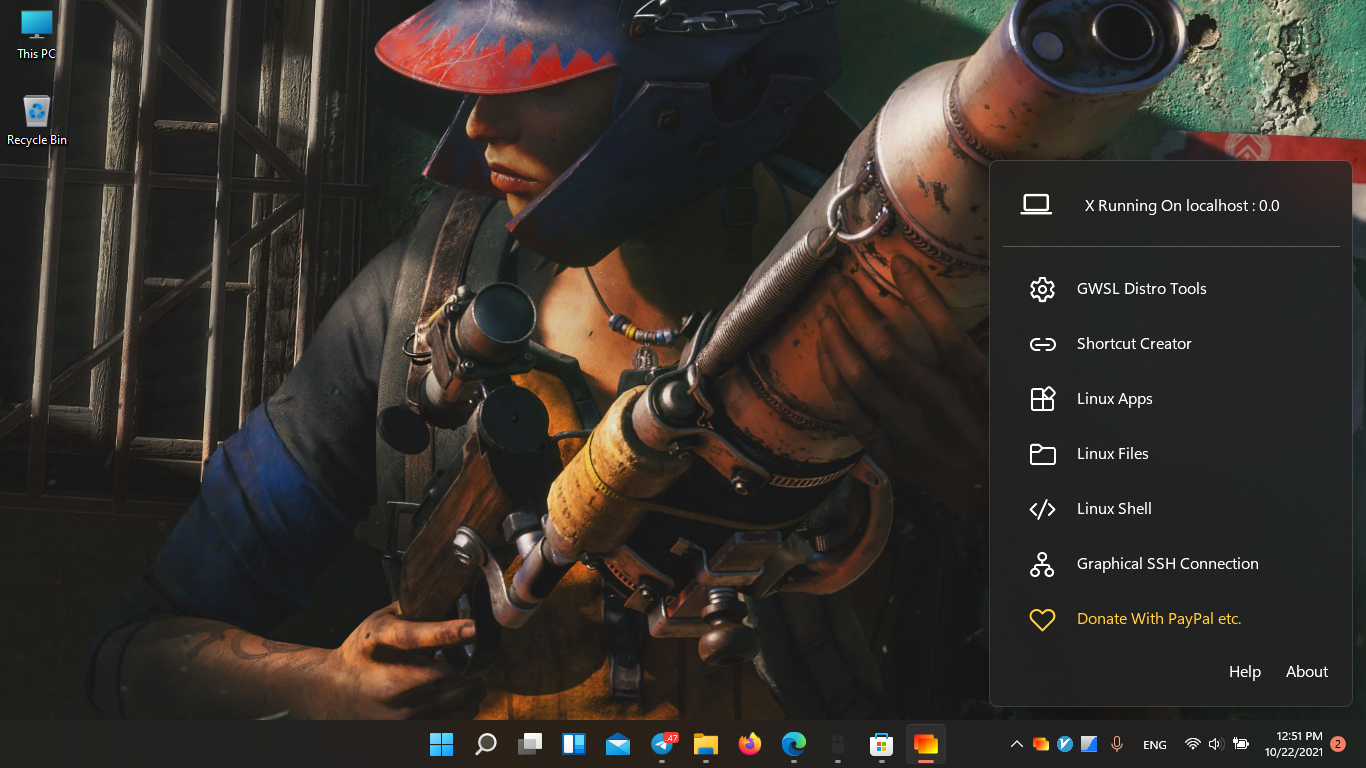This screenshot has height=768, width=1366.
Task: Click the Linux Apps grid icon
Action: [1042, 399]
